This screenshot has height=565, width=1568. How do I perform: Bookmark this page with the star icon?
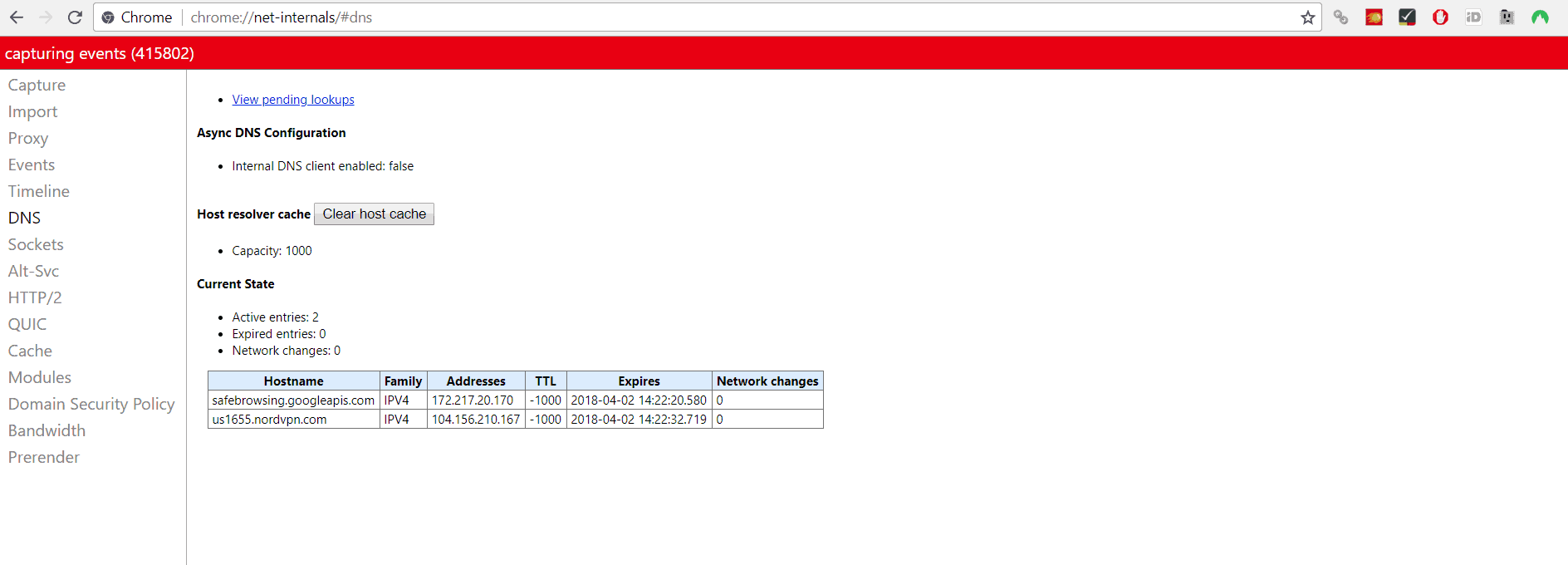(x=1308, y=17)
